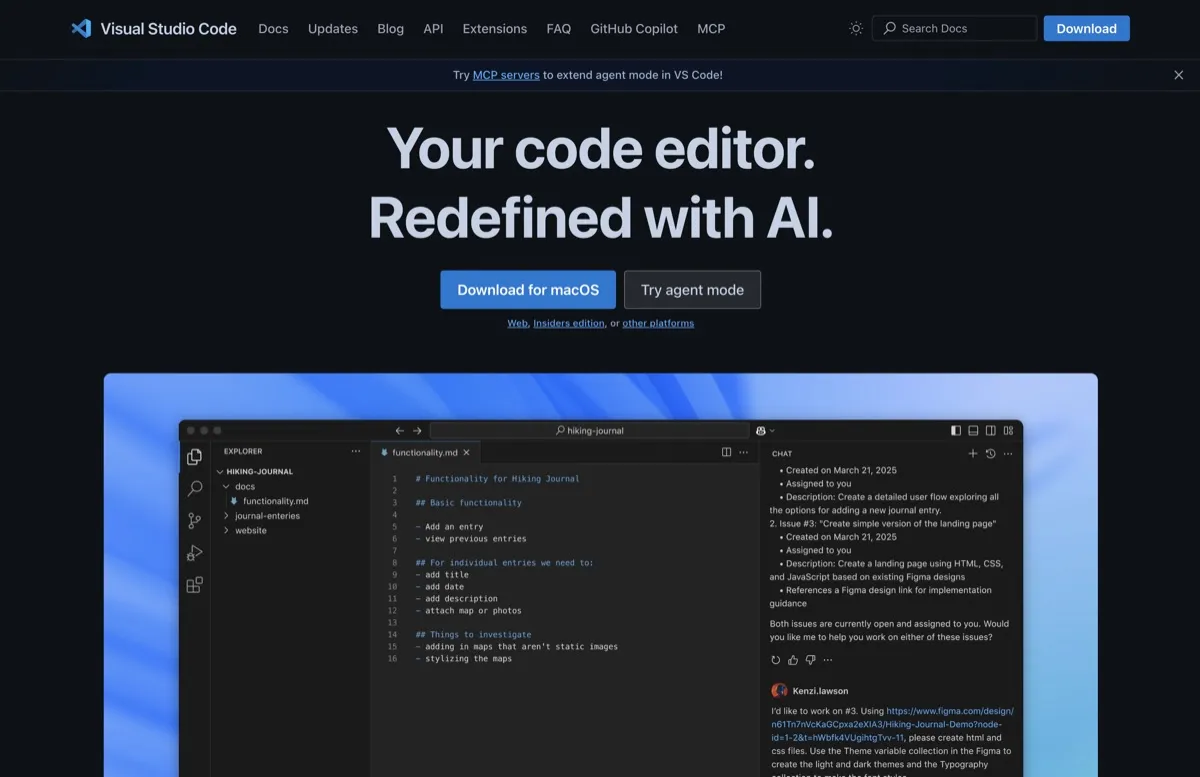Follow the MCP servers banner link
Screen dimensions: 1200x777
click(506, 74)
